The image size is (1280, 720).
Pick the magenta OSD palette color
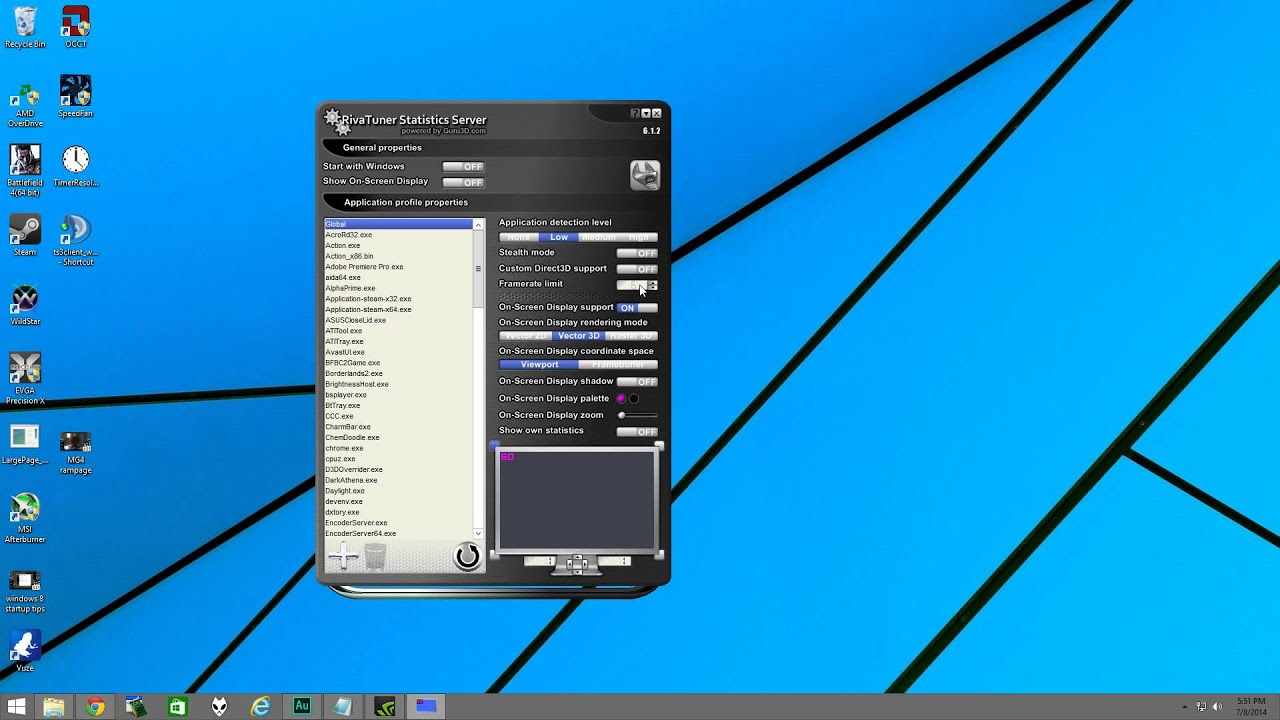point(621,399)
